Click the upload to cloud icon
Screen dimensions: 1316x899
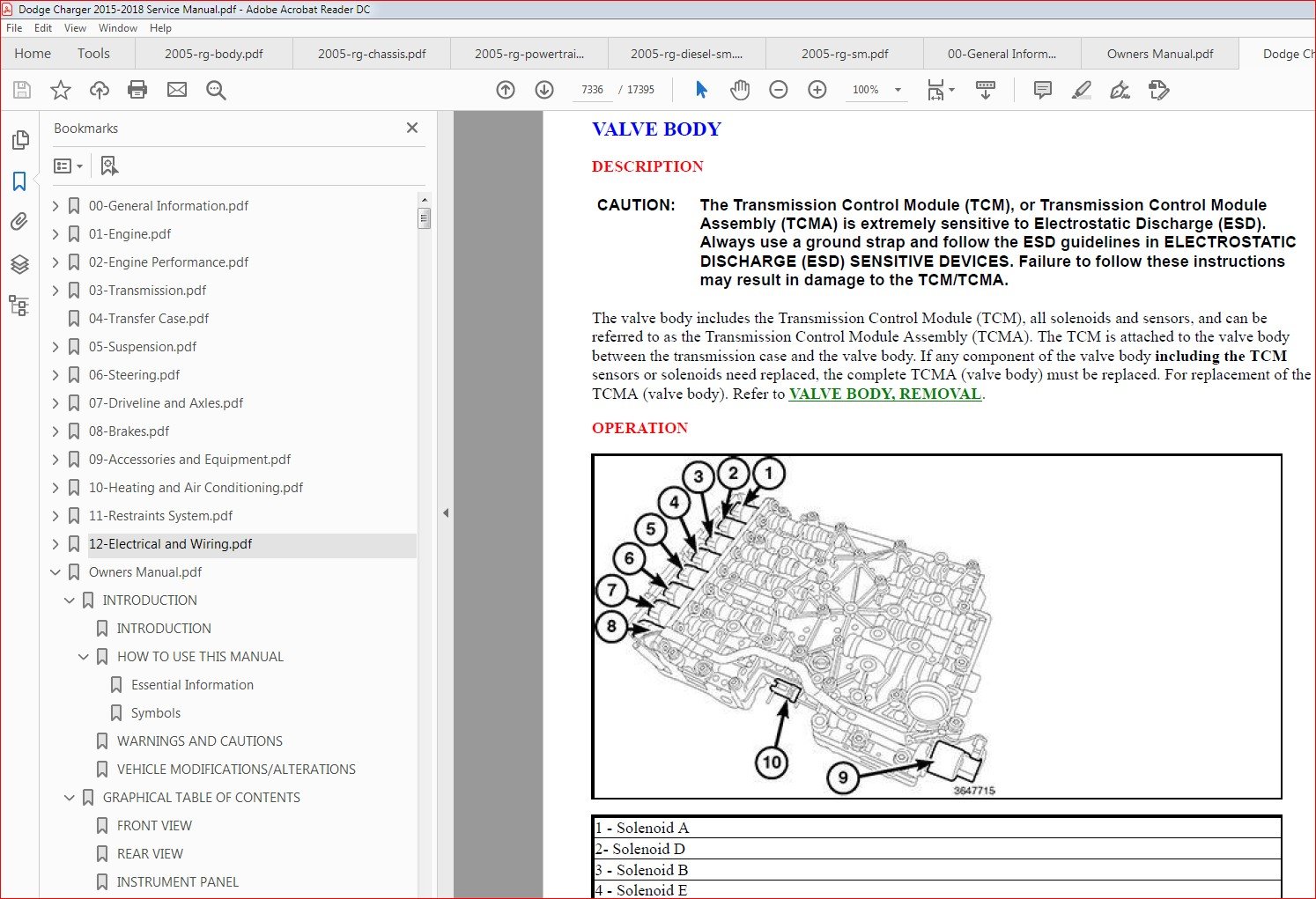[100, 90]
